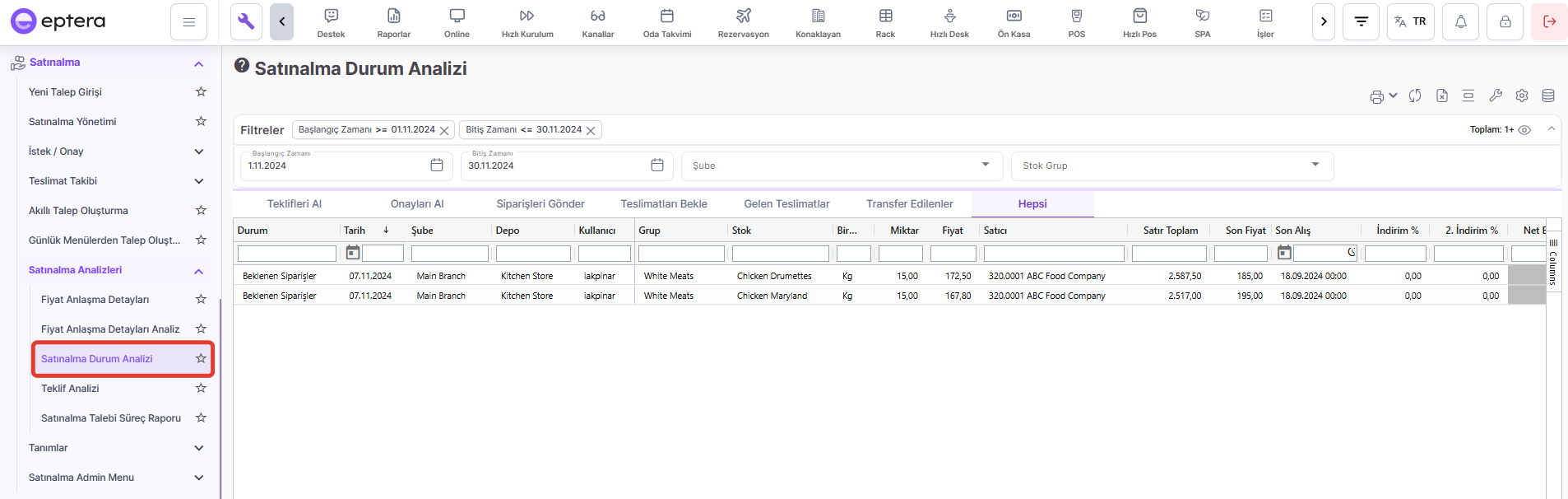1568x499 pixels.
Task: Open the settings gear in the report toolbar
Action: [1522, 96]
